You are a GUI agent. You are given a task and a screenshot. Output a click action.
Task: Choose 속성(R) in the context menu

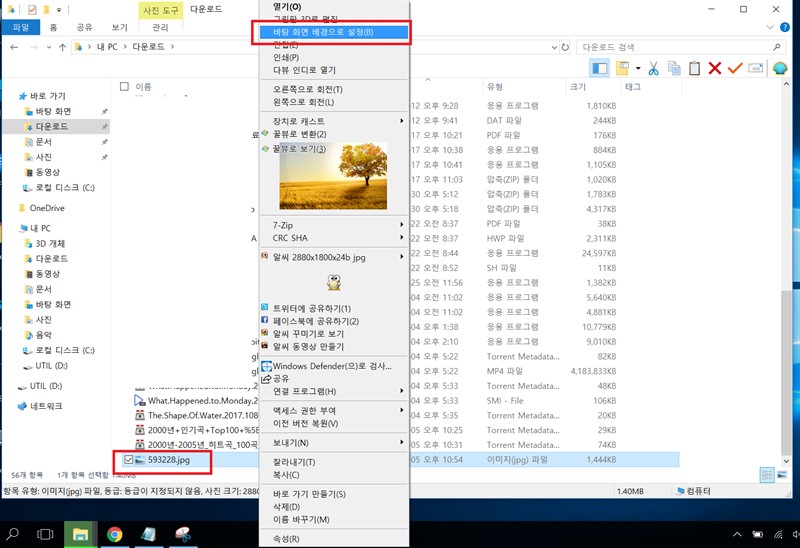click(334, 539)
